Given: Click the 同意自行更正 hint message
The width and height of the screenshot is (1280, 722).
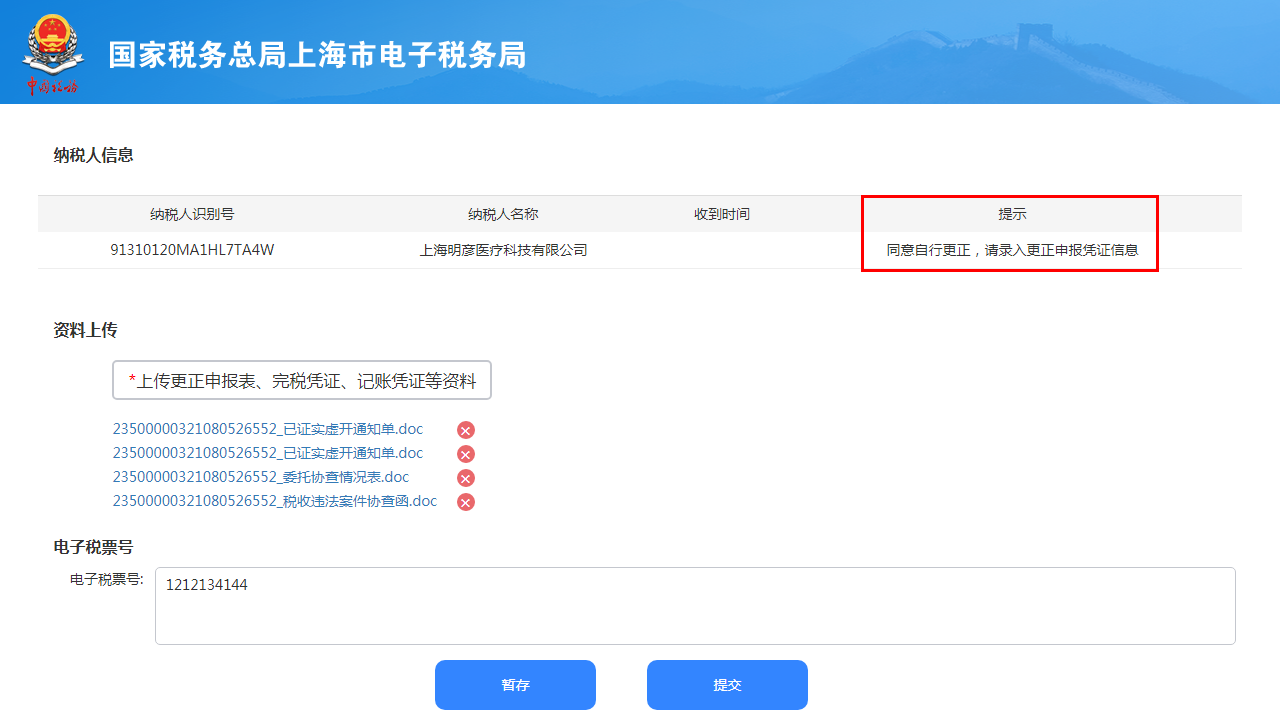Looking at the screenshot, I should click(1012, 250).
